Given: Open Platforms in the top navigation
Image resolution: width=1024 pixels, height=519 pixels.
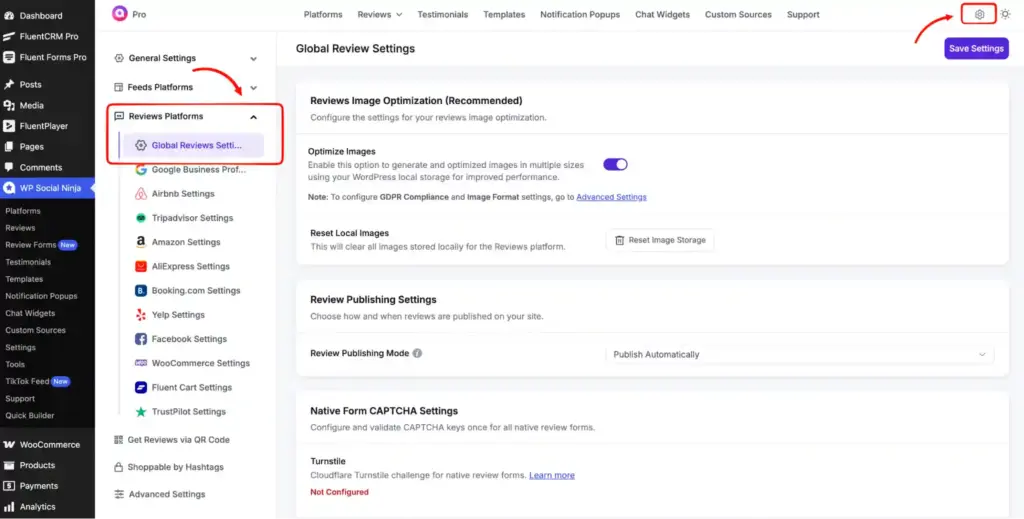Looking at the screenshot, I should (323, 14).
